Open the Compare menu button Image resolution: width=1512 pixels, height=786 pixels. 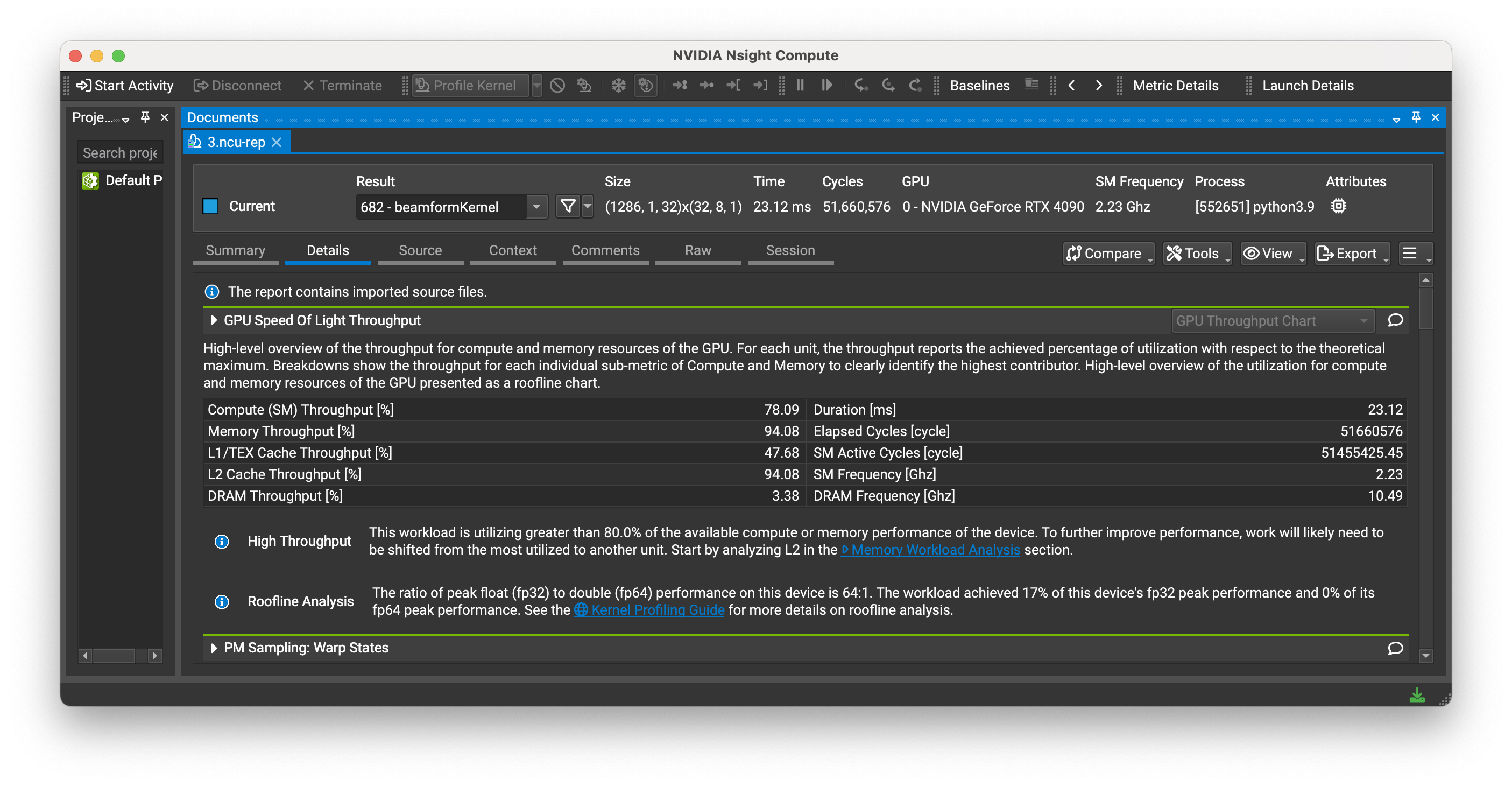1108,254
